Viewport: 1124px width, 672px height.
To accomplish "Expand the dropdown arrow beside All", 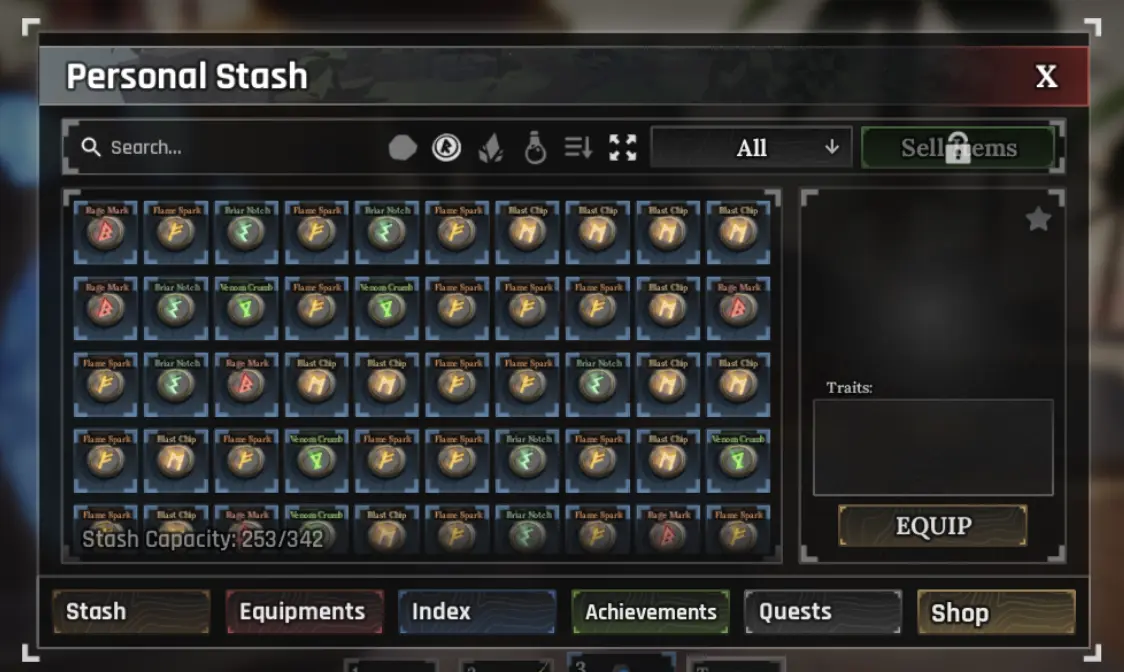I will tap(832, 147).
